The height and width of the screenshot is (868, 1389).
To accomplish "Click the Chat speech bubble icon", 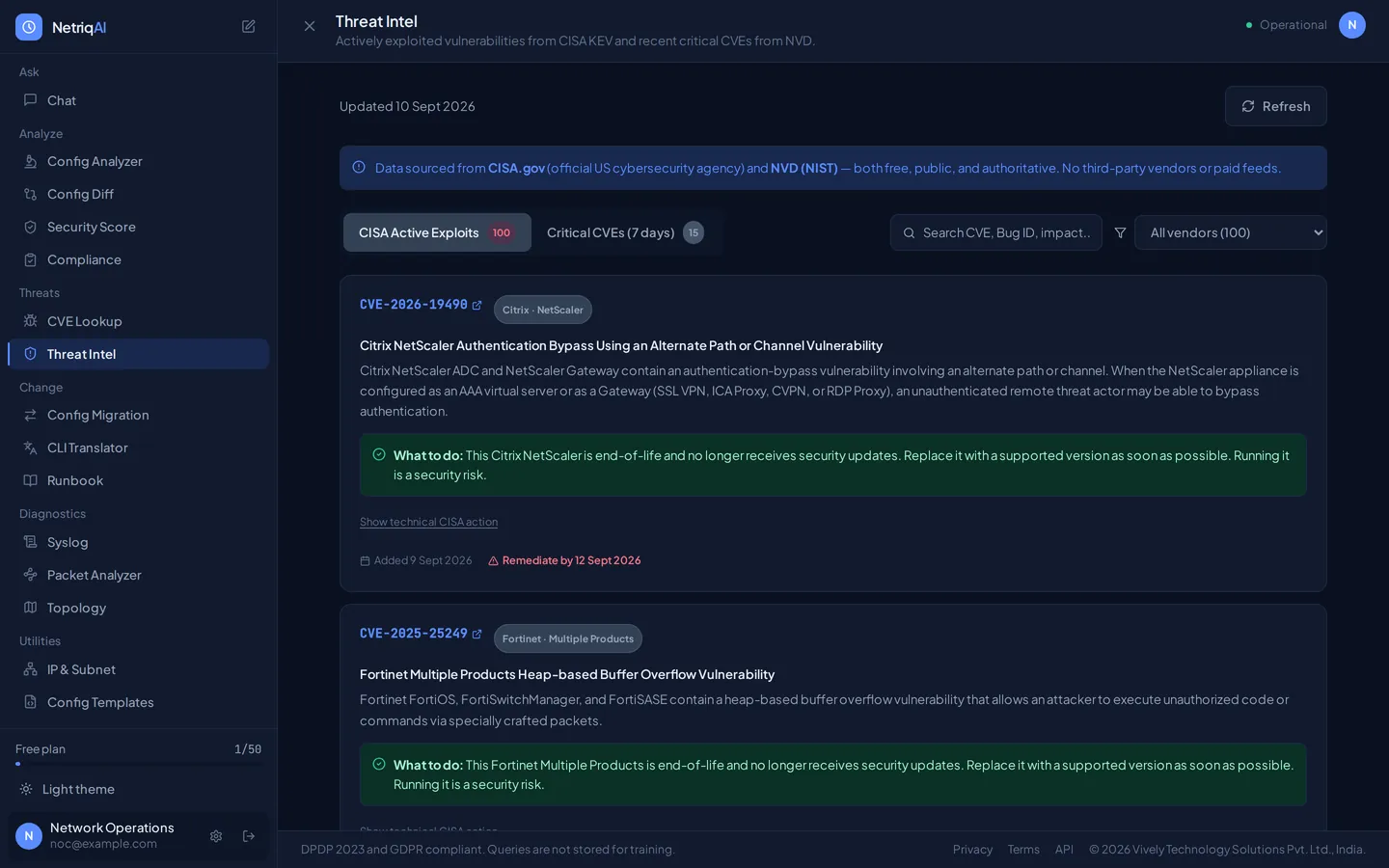I will click(30, 99).
